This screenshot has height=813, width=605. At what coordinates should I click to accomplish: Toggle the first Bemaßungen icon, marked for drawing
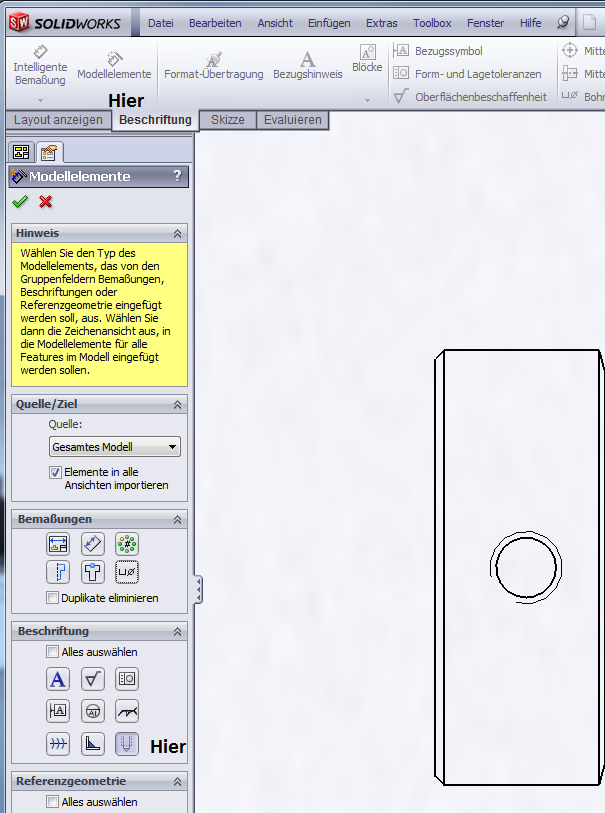[x=58, y=544]
